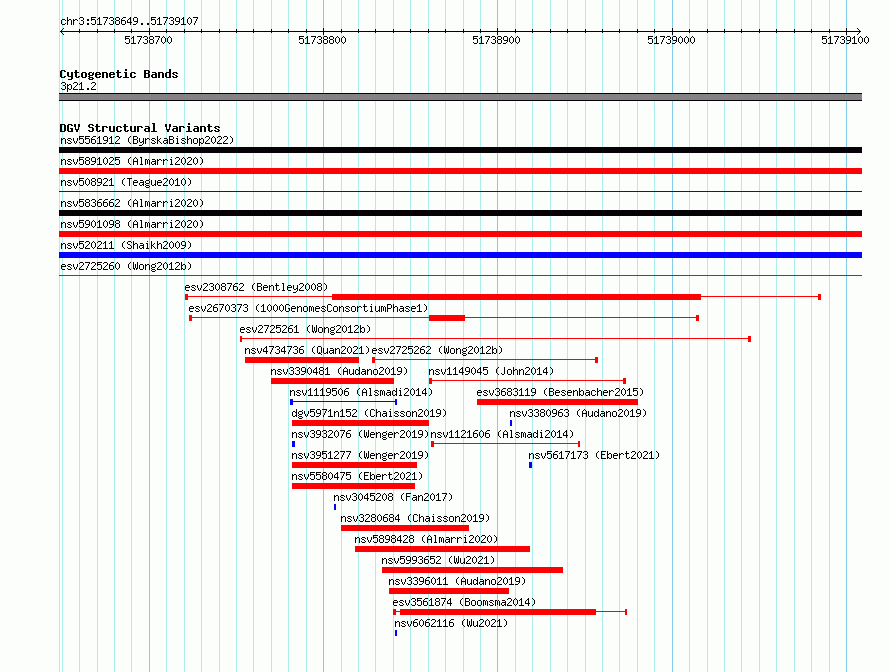Select the nsv5836662 (Almarri2020) label
The width and height of the screenshot is (890, 672).
pyautogui.click(x=132, y=203)
